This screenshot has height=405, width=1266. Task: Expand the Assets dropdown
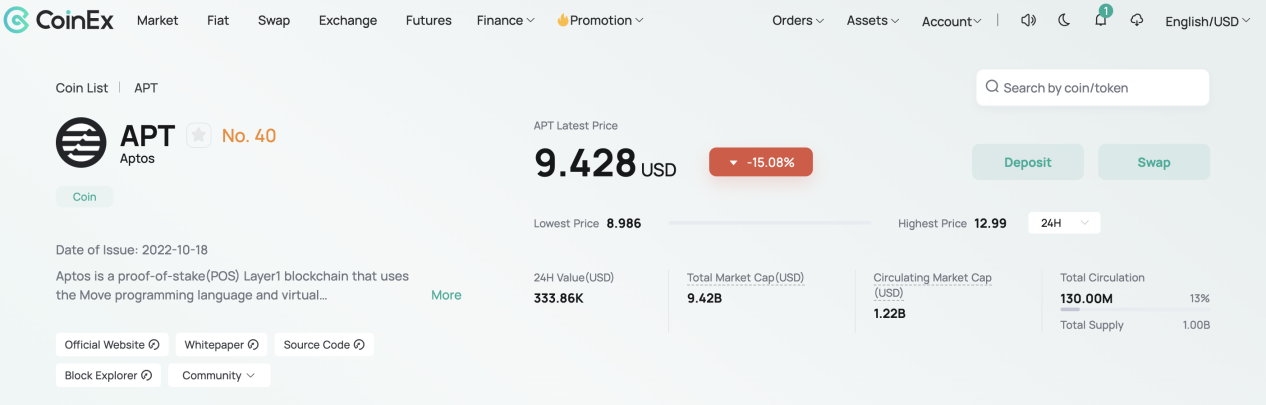873,20
